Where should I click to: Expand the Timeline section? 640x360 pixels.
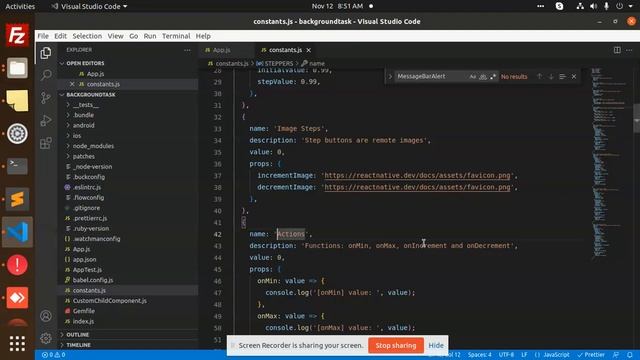[78, 345]
